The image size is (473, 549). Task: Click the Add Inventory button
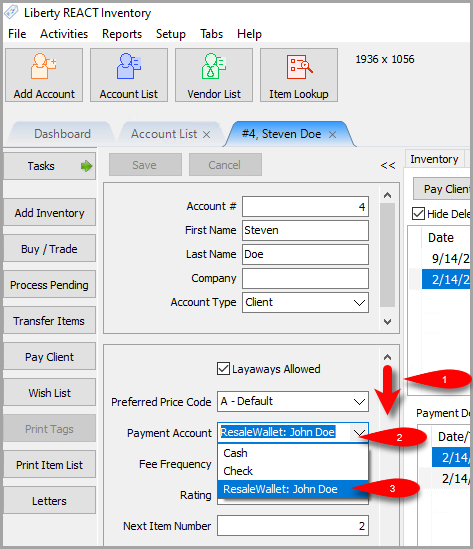click(x=49, y=213)
